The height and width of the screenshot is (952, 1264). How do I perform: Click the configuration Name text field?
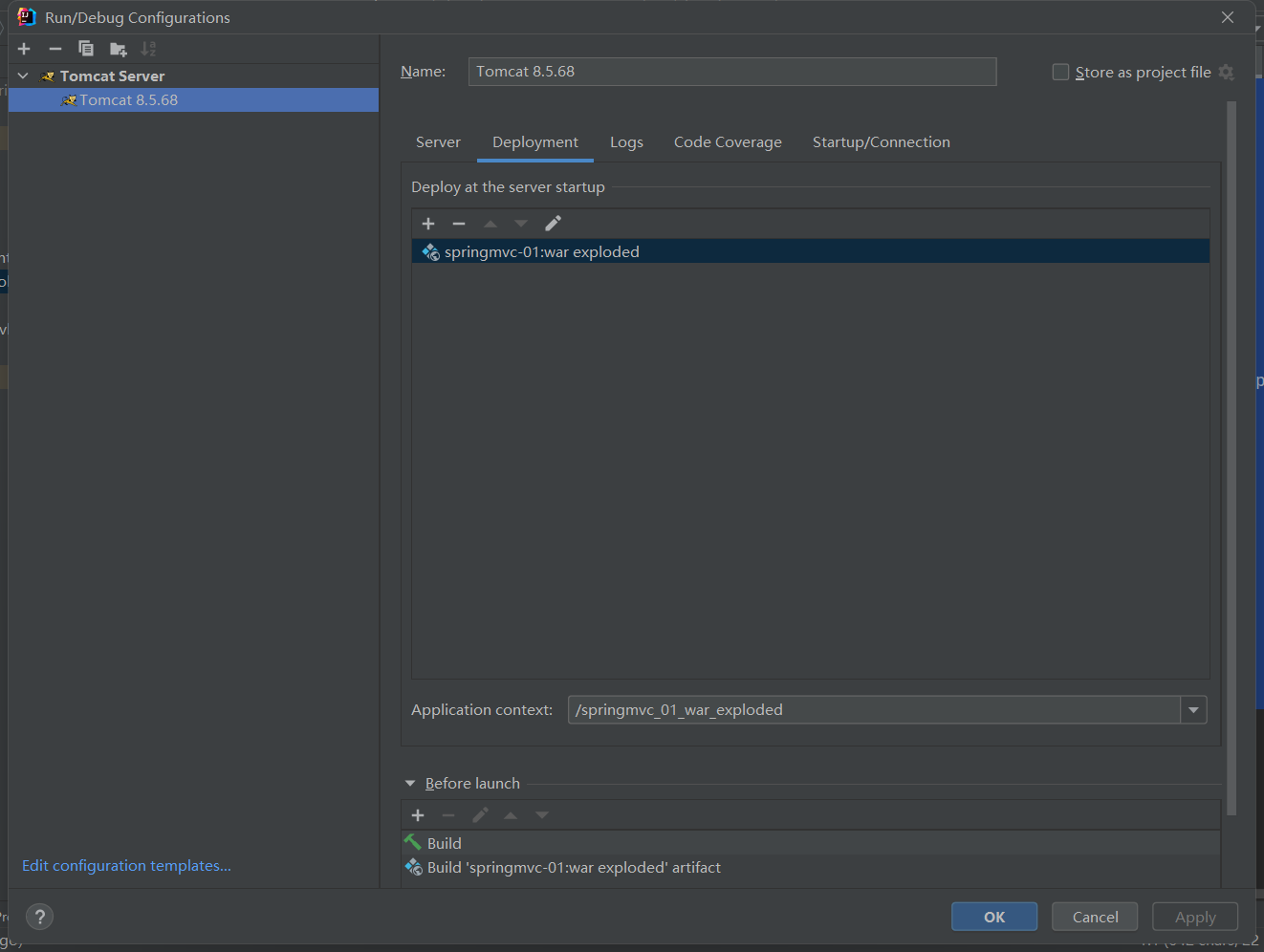click(x=731, y=72)
